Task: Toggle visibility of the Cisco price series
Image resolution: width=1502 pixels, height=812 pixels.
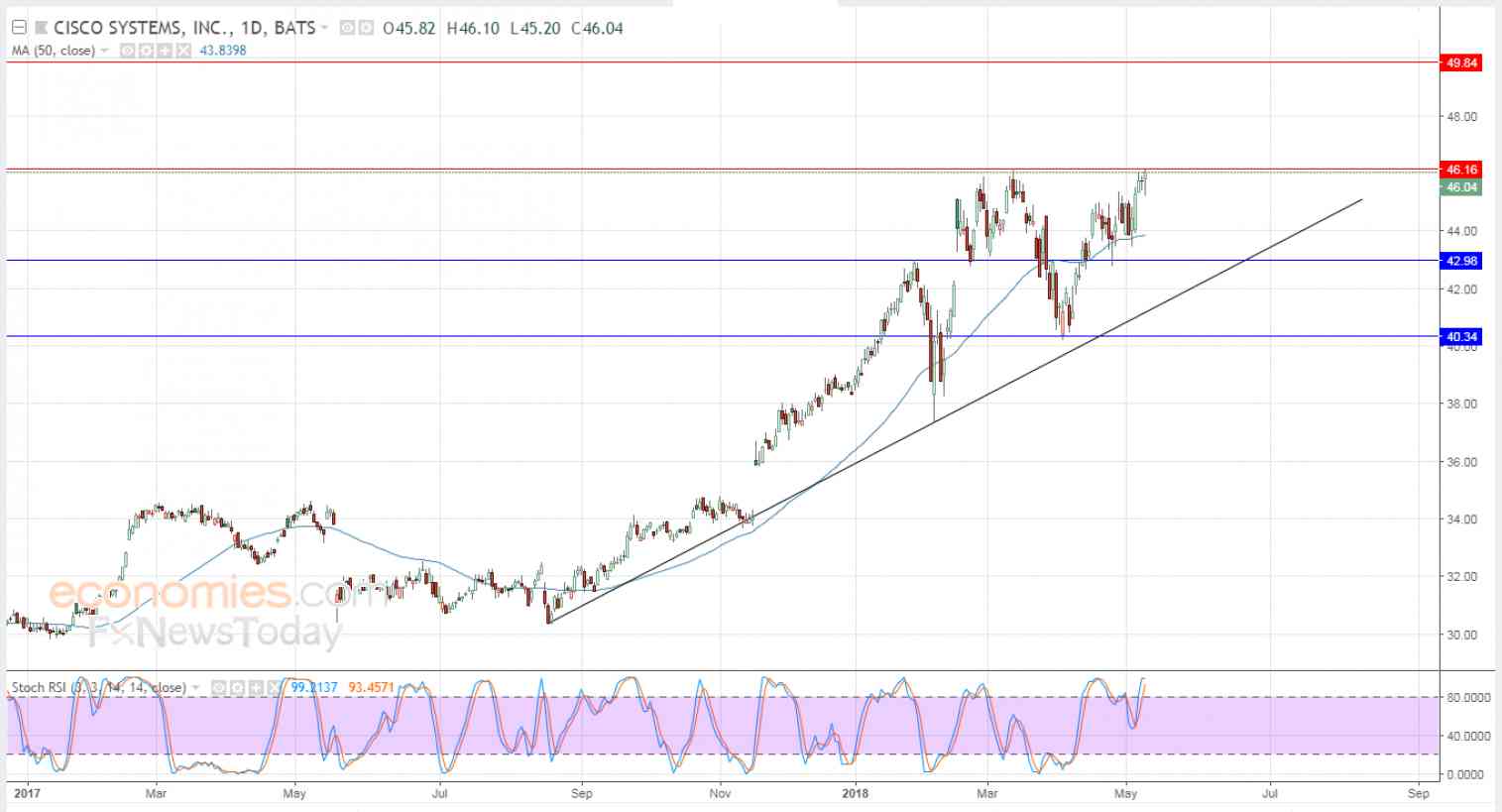Action: click(347, 28)
